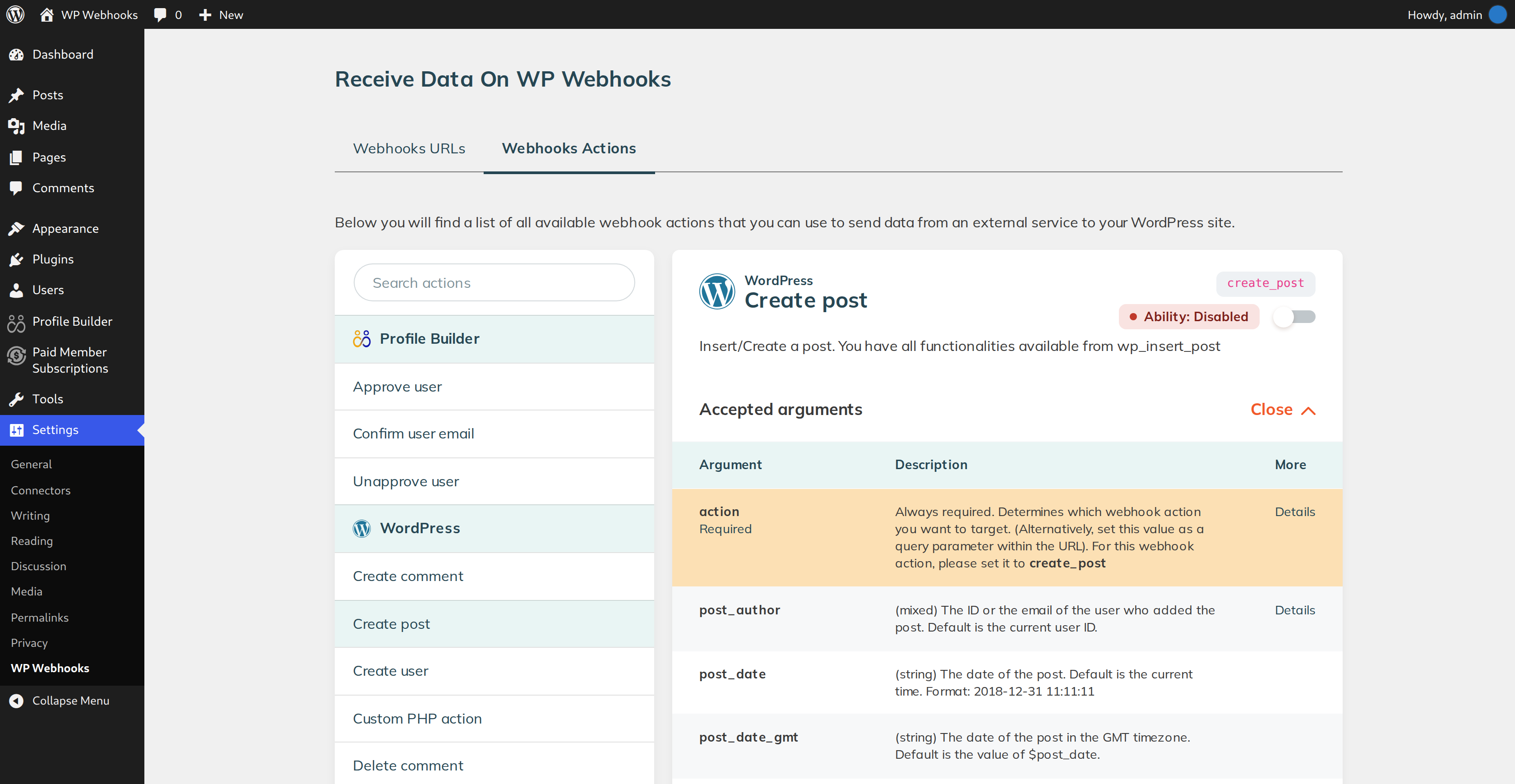Click Details link for post_author argument
Viewport: 1515px width, 784px height.
1294,610
